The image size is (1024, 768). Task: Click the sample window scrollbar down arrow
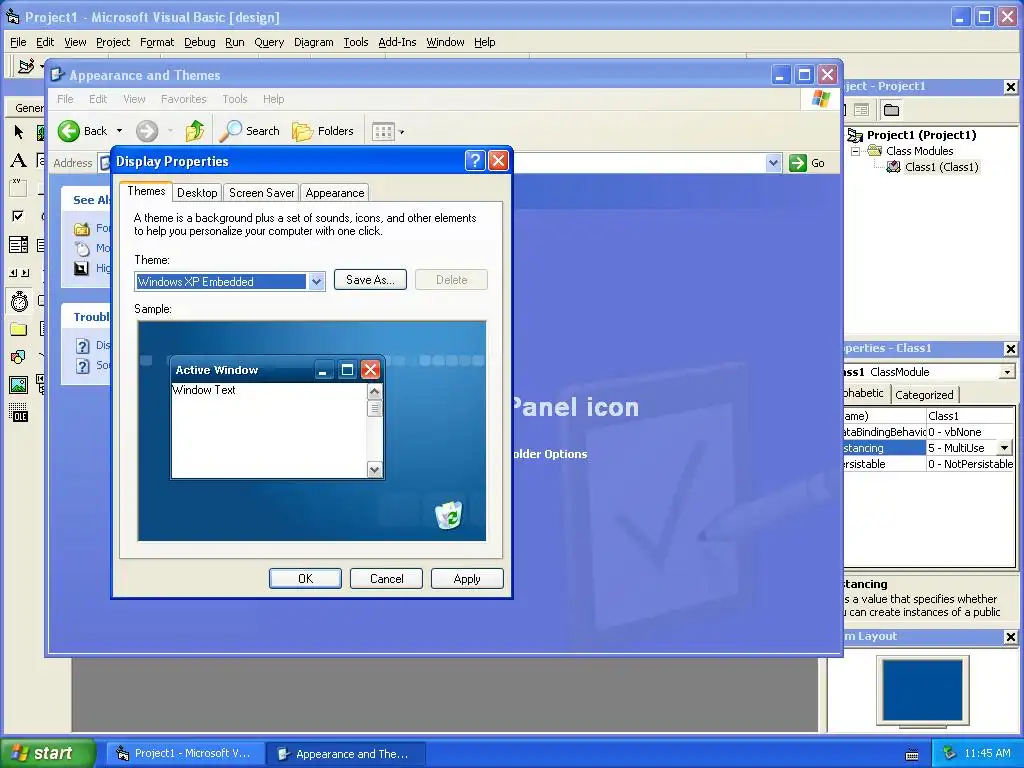tap(374, 470)
